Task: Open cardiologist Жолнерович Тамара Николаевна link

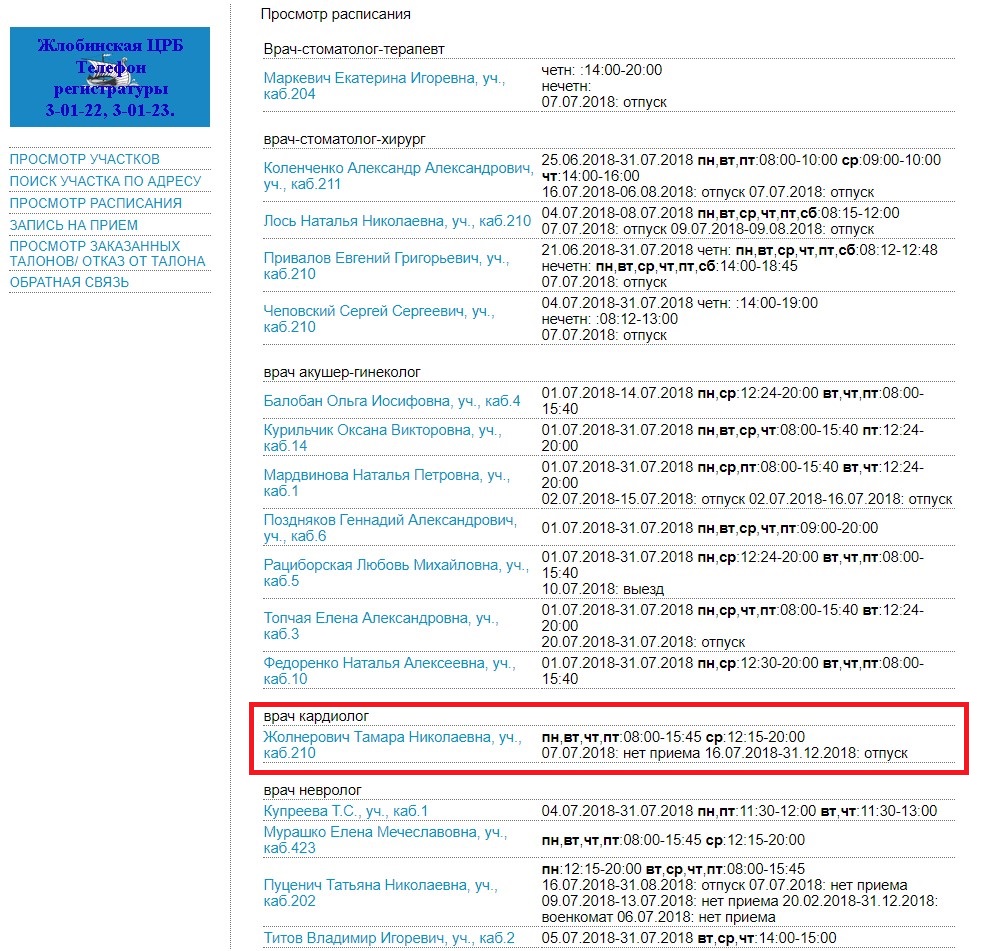Action: coord(392,745)
